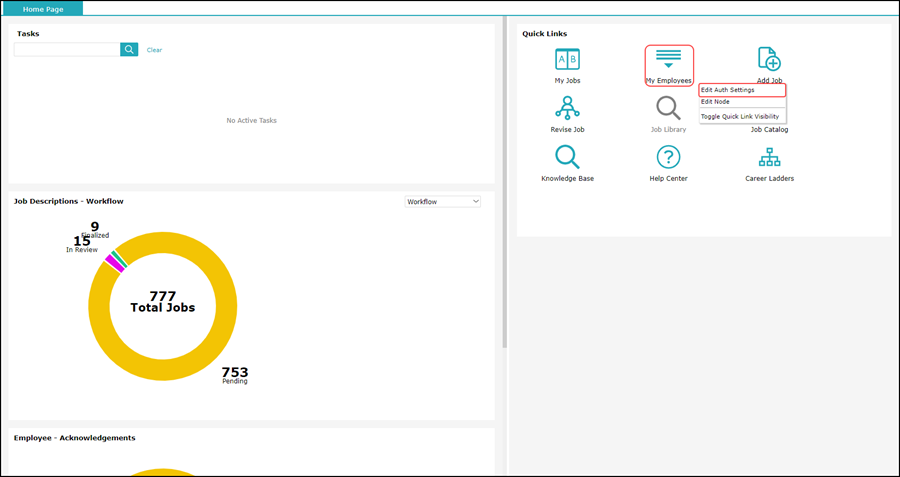The image size is (900, 477).
Task: Click the Job Catalog quick link label
Action: click(x=769, y=130)
